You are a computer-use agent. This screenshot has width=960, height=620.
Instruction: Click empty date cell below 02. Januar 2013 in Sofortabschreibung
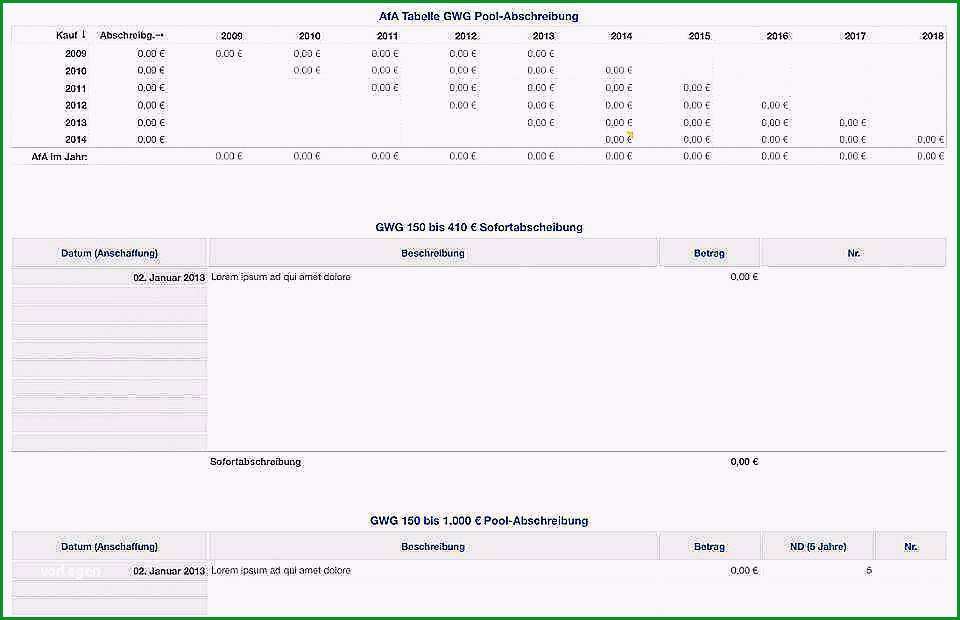[x=110, y=296]
